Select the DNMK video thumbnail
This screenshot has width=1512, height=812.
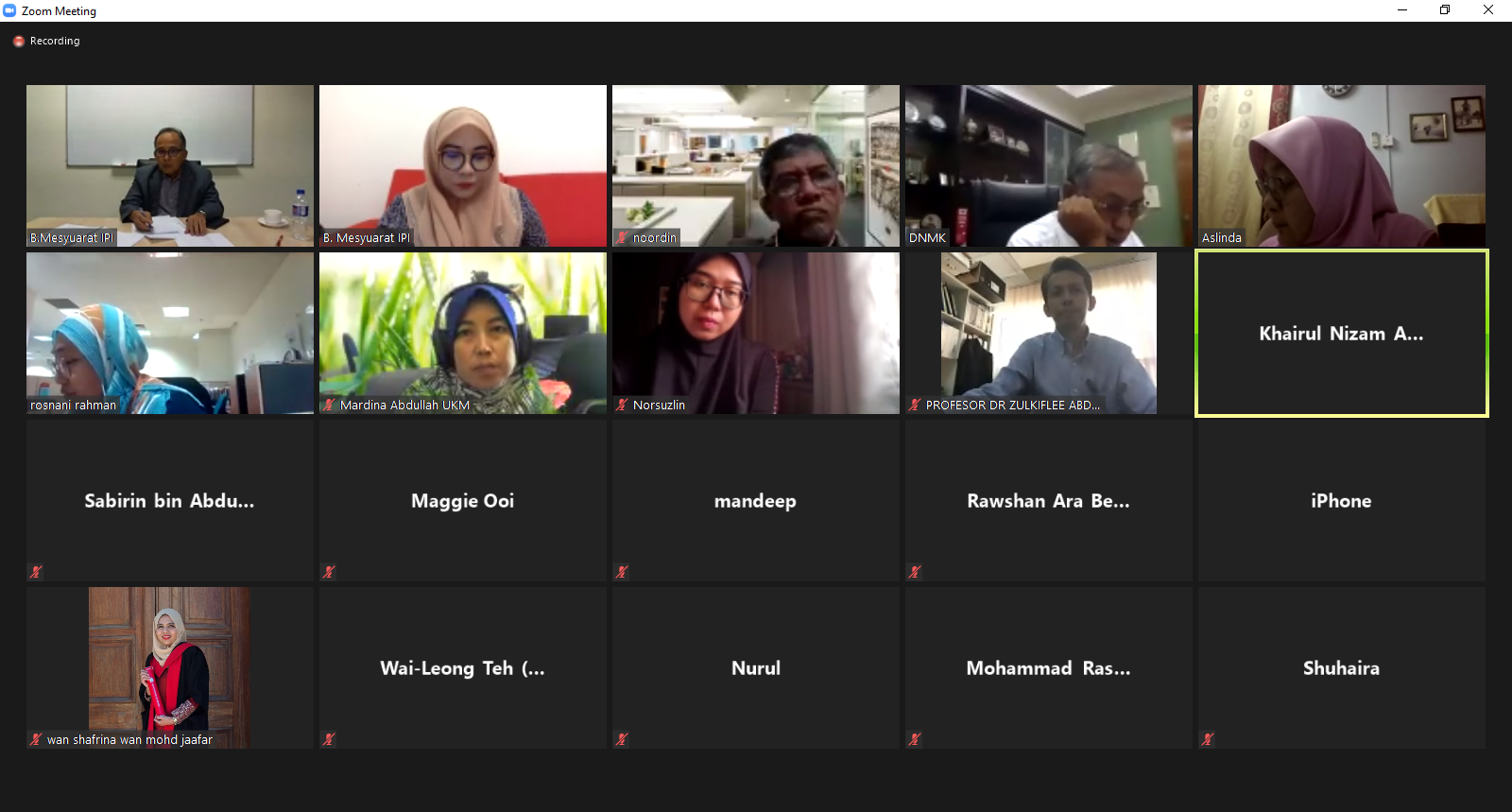pos(1049,166)
